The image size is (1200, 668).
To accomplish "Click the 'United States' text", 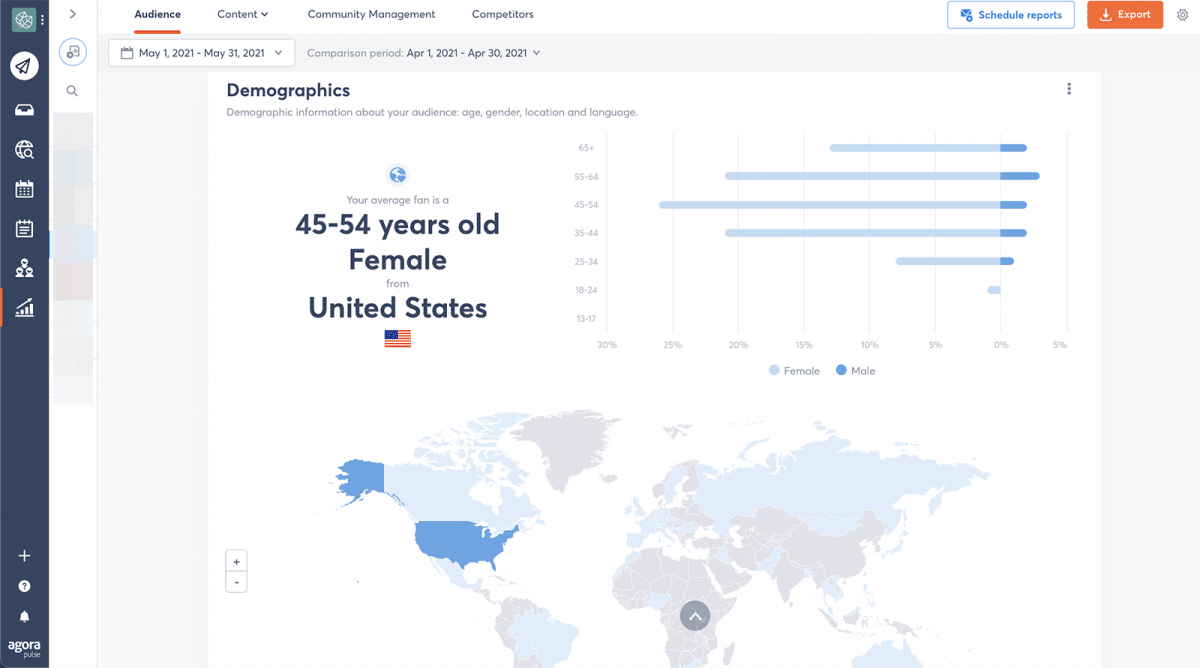I will pyautogui.click(x=397, y=307).
